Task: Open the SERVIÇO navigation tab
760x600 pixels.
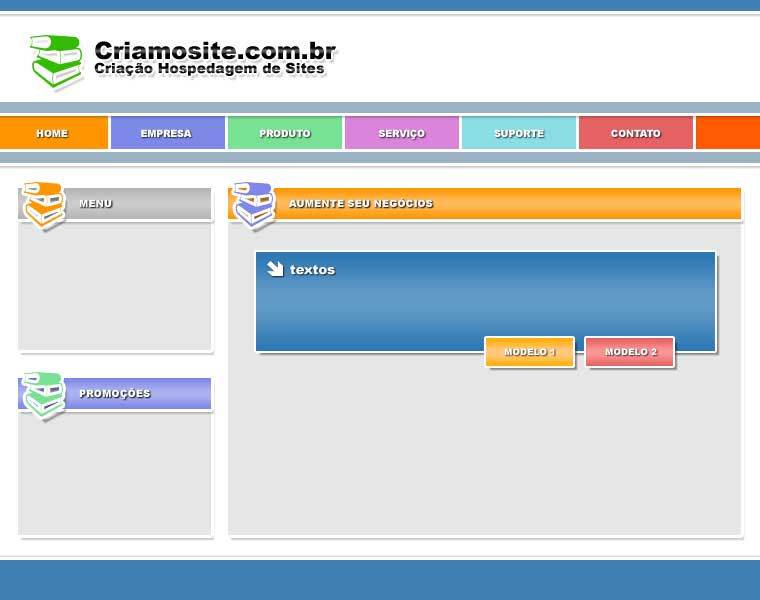Action: (402, 133)
